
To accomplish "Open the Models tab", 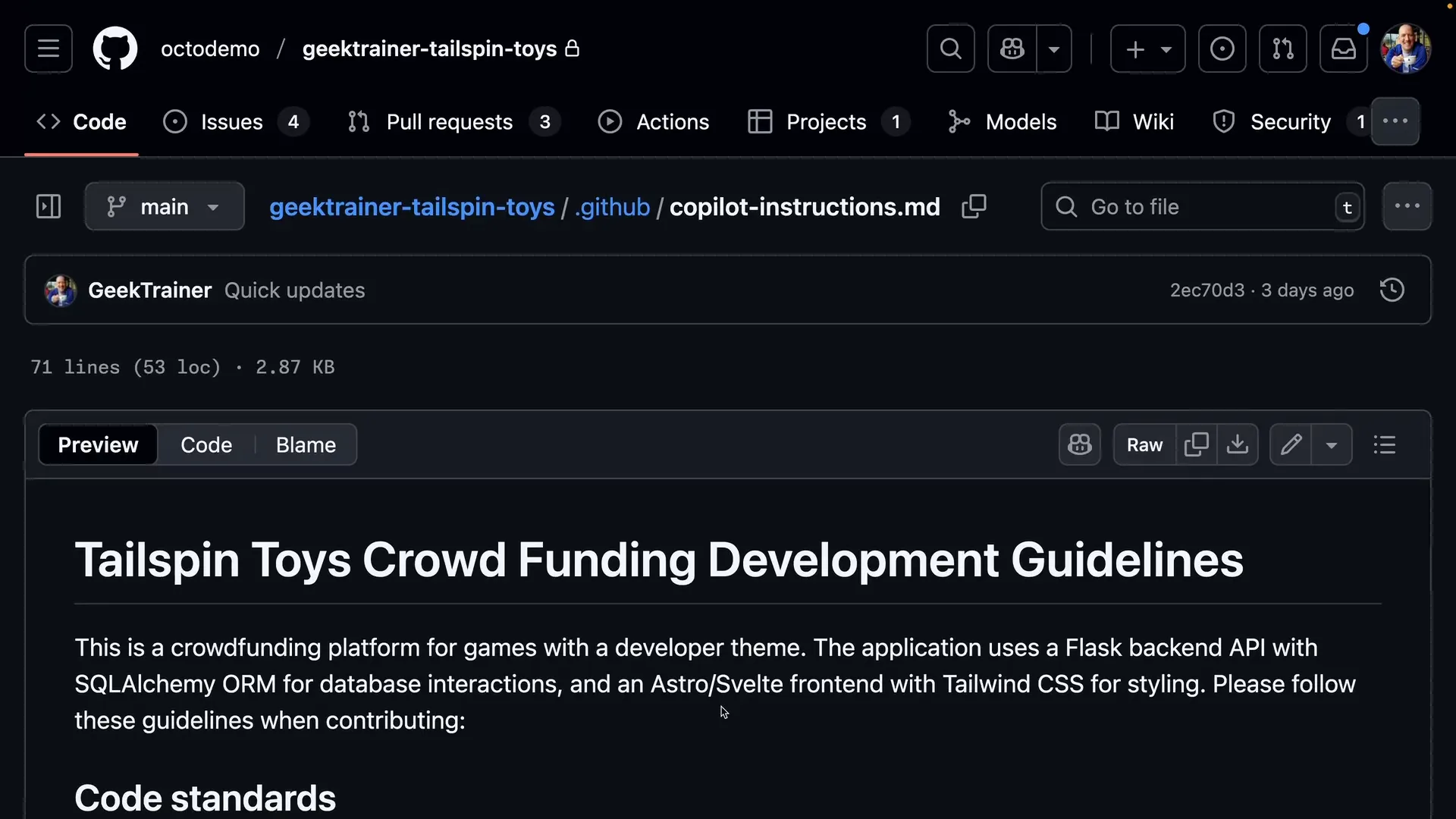I will (1002, 122).
